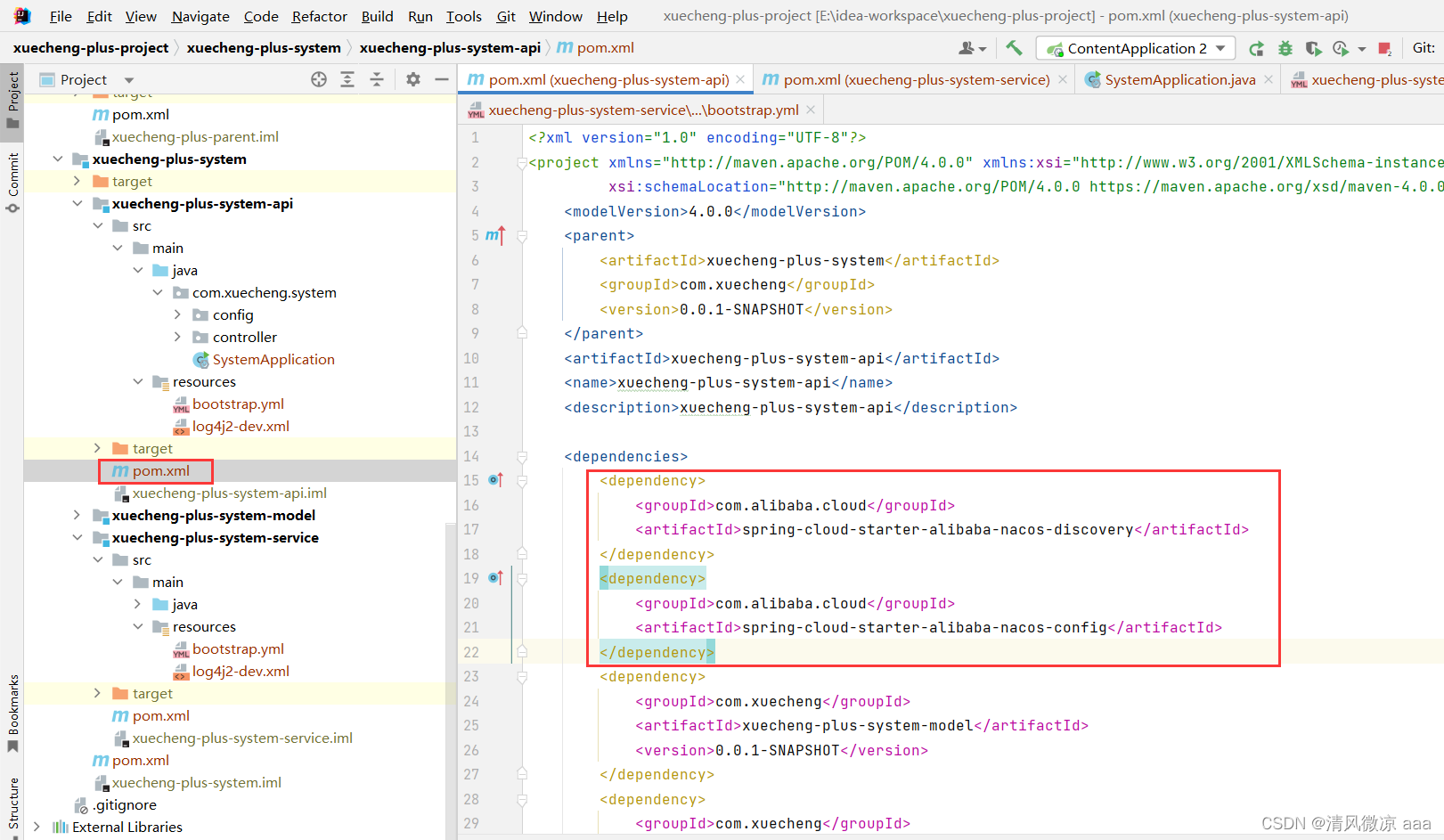The width and height of the screenshot is (1444, 840).
Task: Close pom.xml (xuecheng-plus-system-api) tab
Action: tap(739, 79)
